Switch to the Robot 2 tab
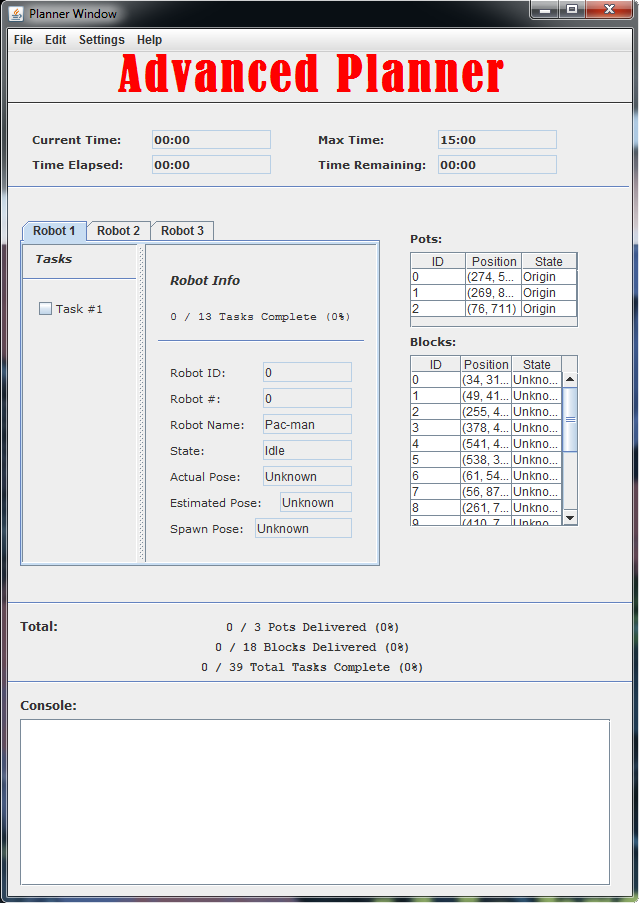 point(118,231)
